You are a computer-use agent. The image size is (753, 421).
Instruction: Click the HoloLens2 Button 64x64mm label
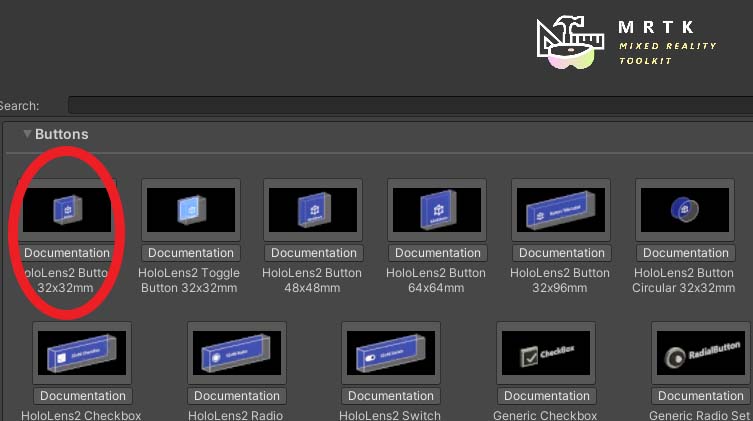(x=436, y=280)
